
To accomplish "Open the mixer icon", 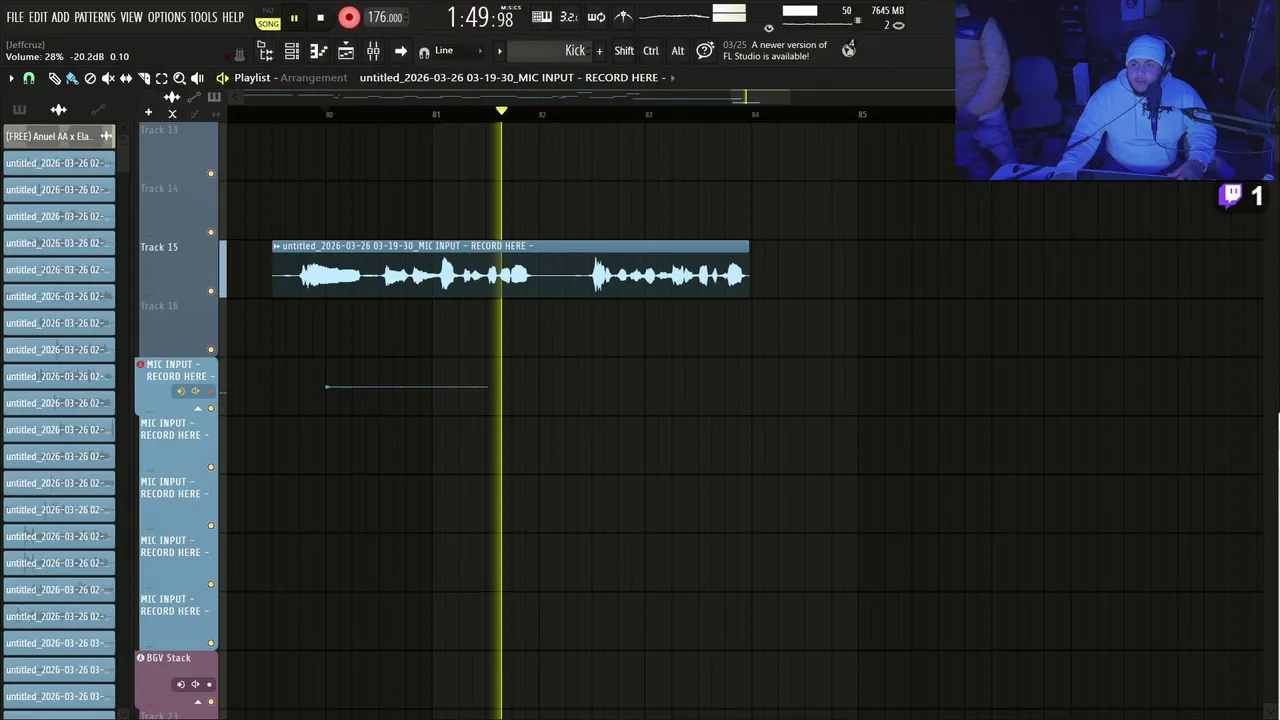I will tap(373, 51).
